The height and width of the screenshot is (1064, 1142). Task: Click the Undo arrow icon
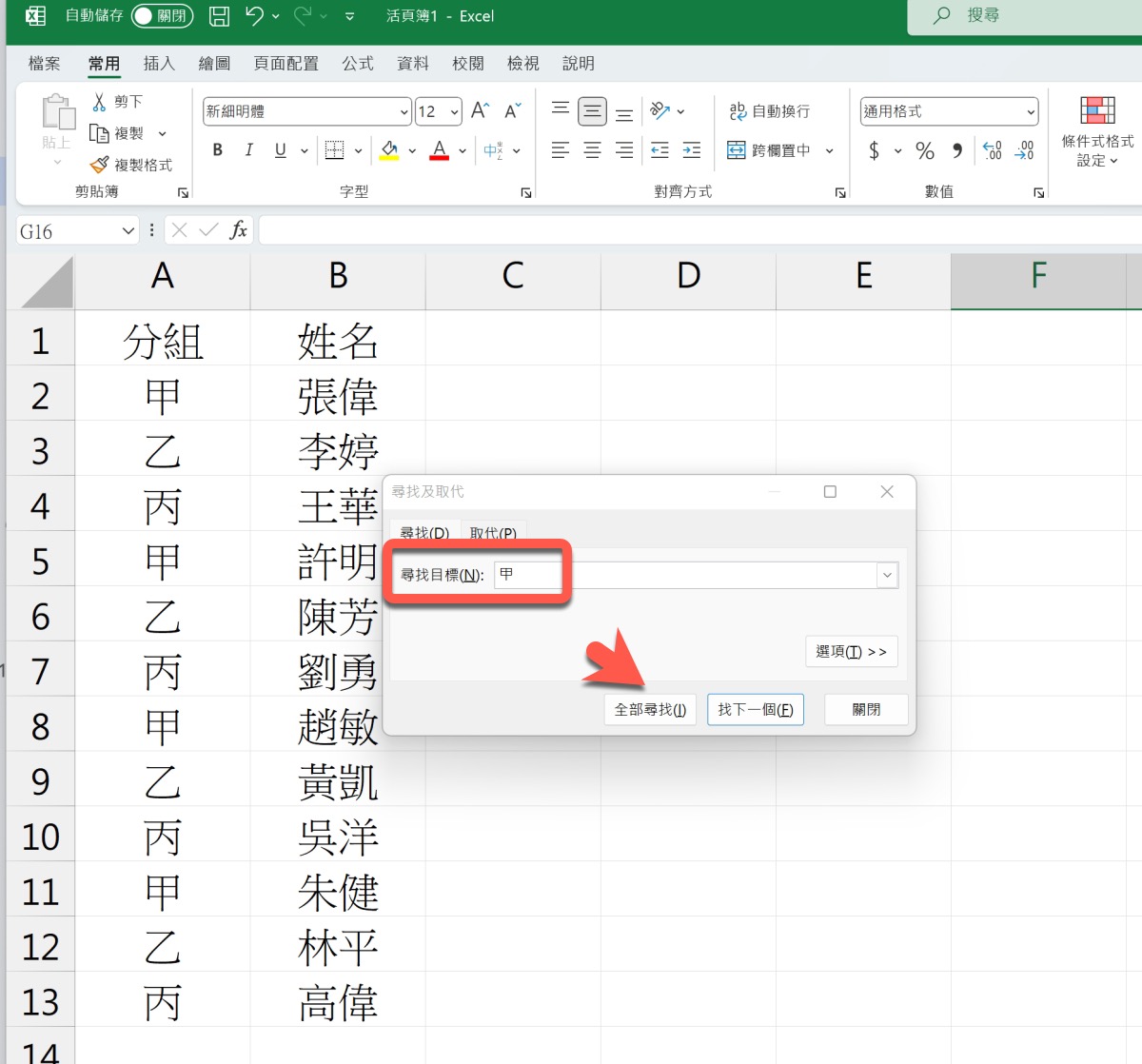[x=254, y=16]
